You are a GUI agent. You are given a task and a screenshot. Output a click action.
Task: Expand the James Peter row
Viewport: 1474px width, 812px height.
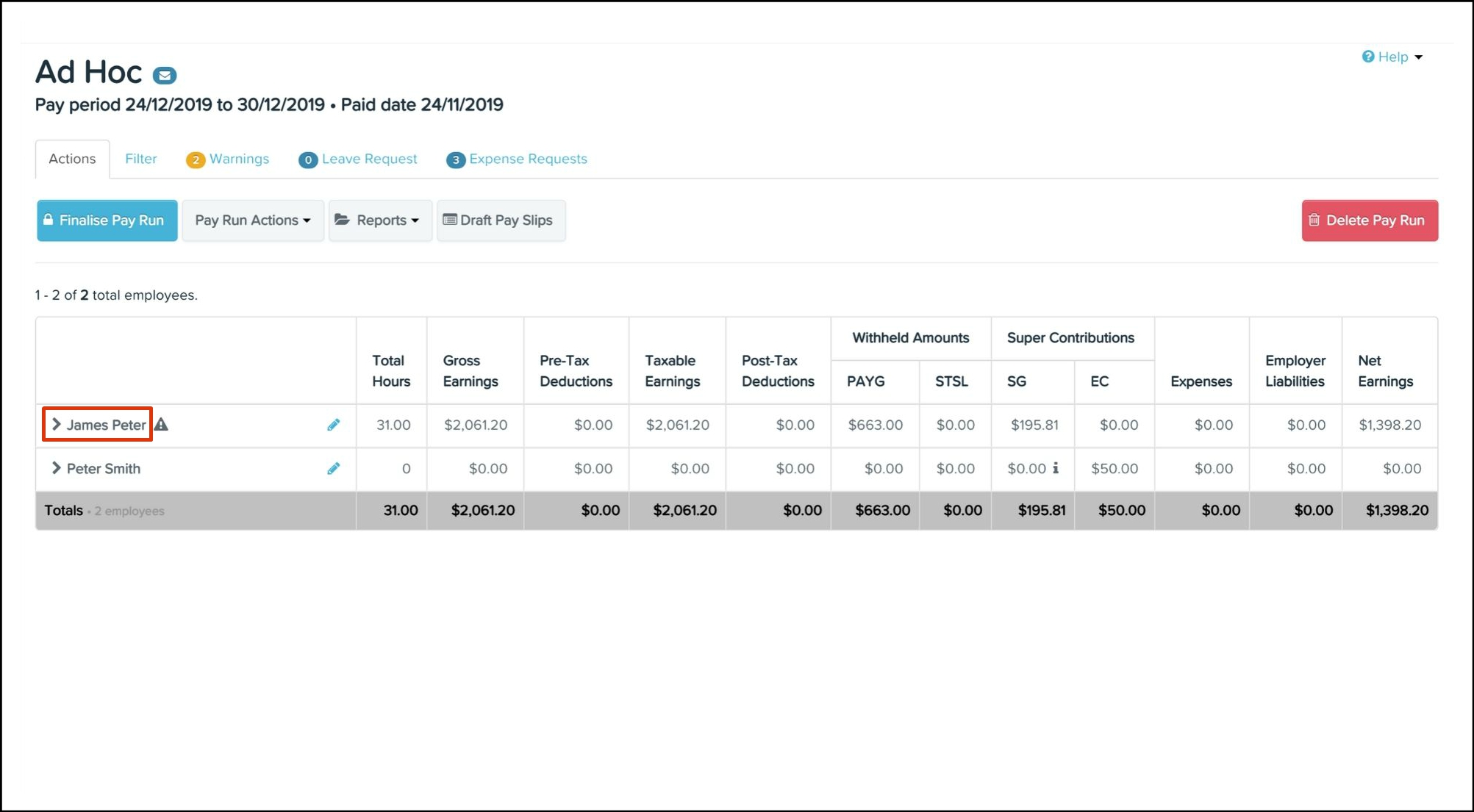click(56, 425)
